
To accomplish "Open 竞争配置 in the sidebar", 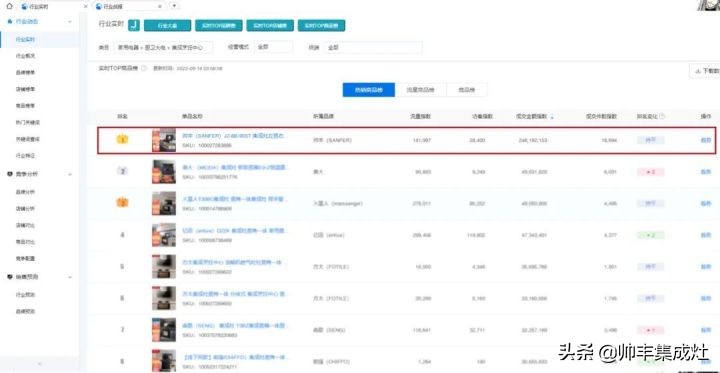I will pos(25,259).
